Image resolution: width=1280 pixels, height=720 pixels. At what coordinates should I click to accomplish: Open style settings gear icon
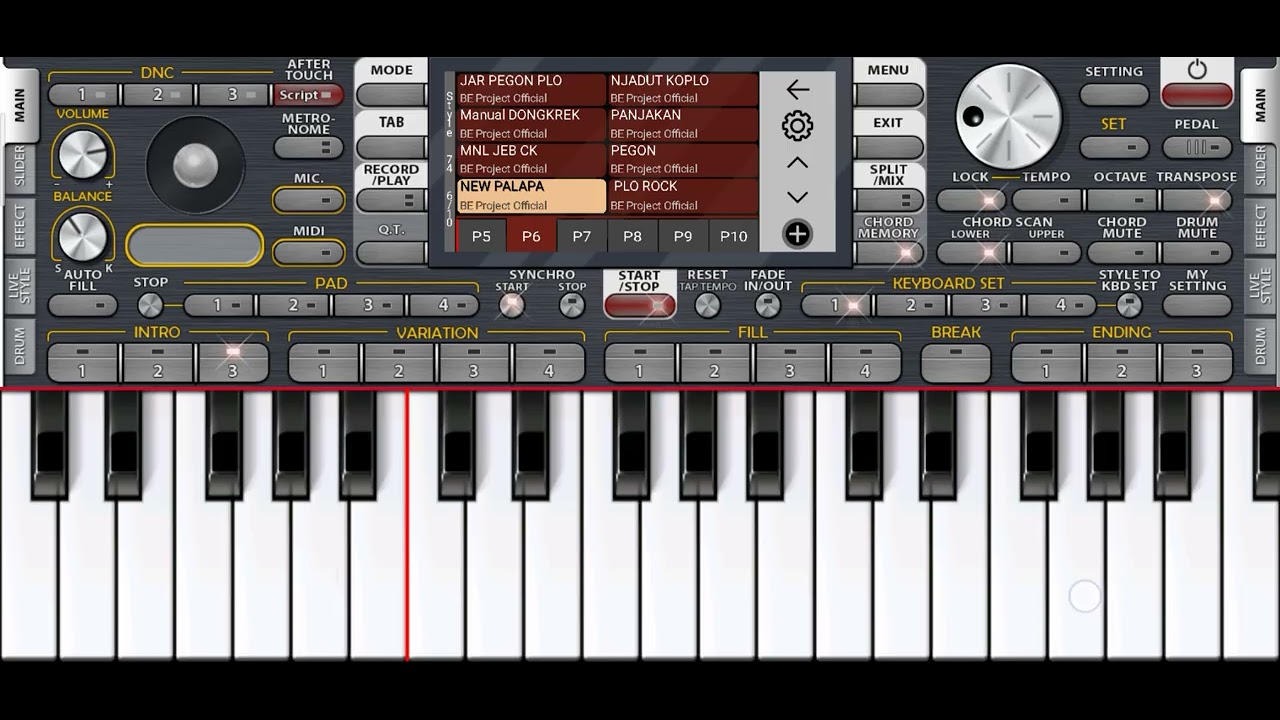click(797, 126)
